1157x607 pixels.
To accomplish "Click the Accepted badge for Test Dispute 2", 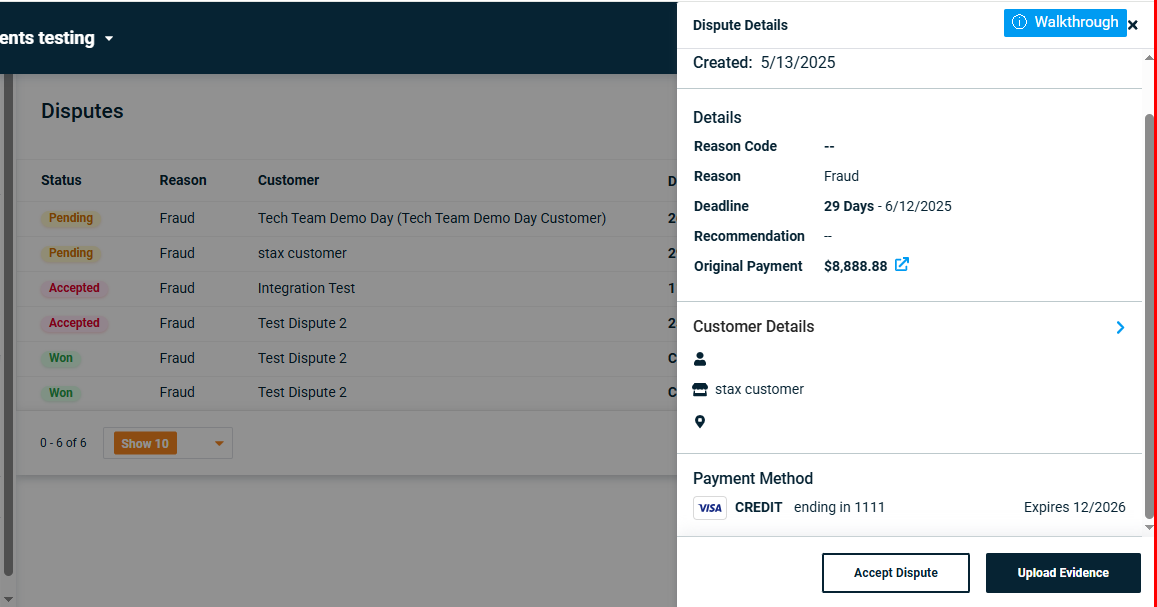I will [74, 323].
